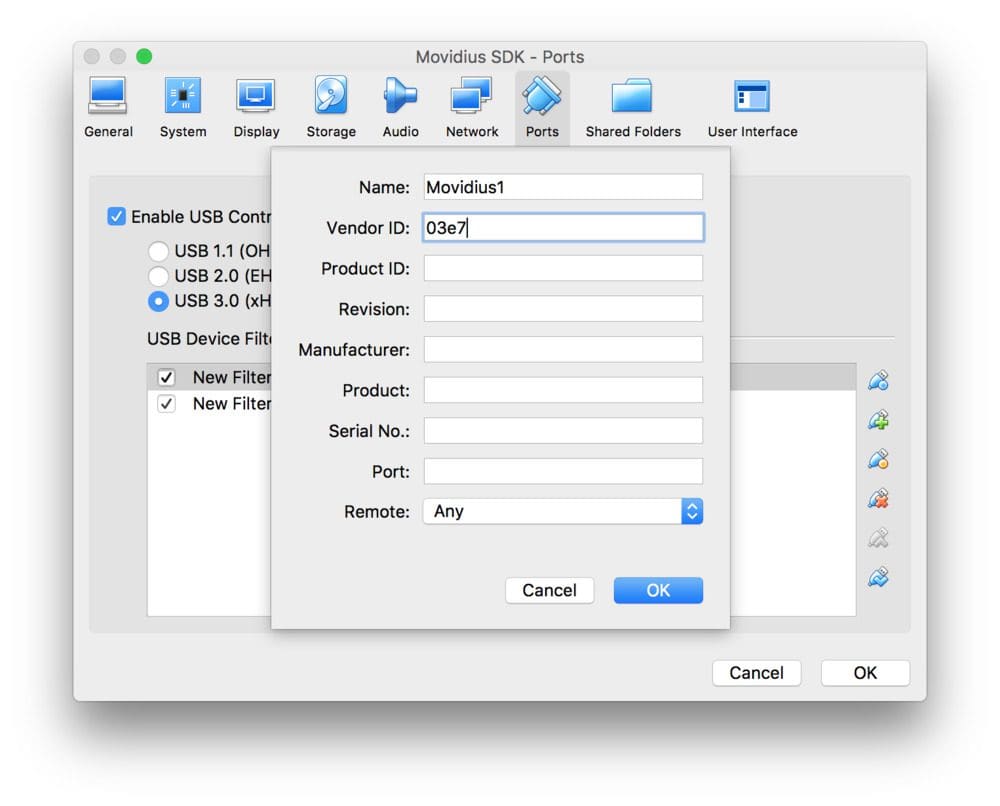
Task: Expand the Remote dropdown showing Any
Action: pos(563,511)
